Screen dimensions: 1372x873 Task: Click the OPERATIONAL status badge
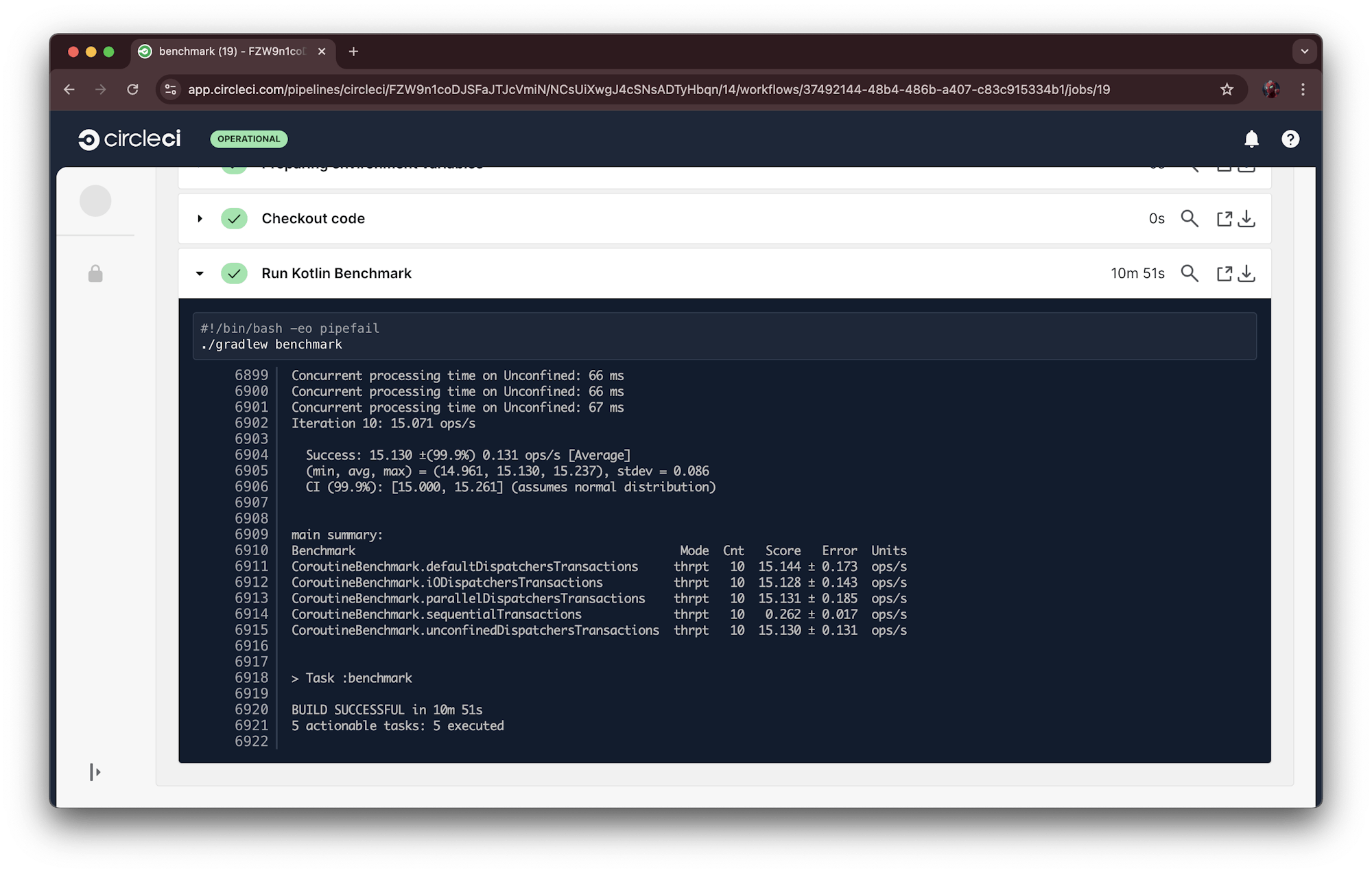tap(248, 139)
